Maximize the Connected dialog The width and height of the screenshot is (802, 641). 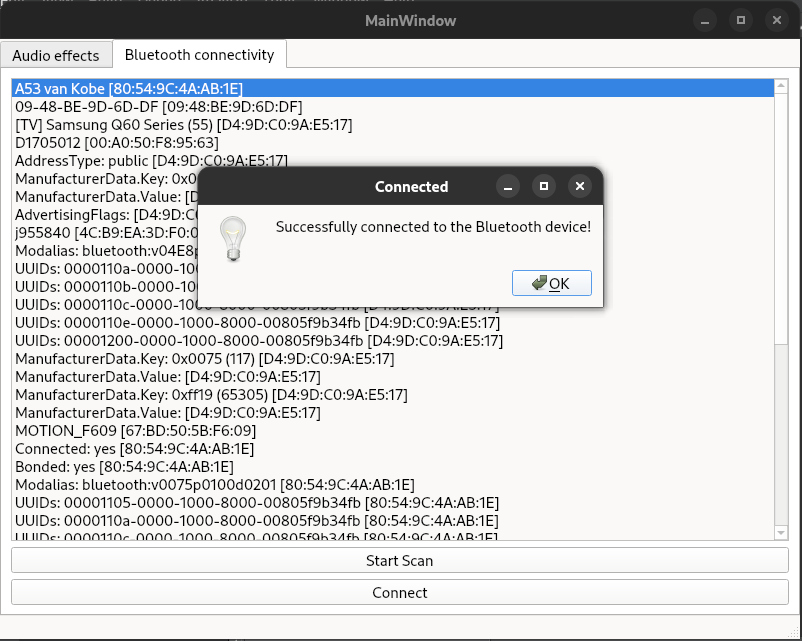coord(544,186)
